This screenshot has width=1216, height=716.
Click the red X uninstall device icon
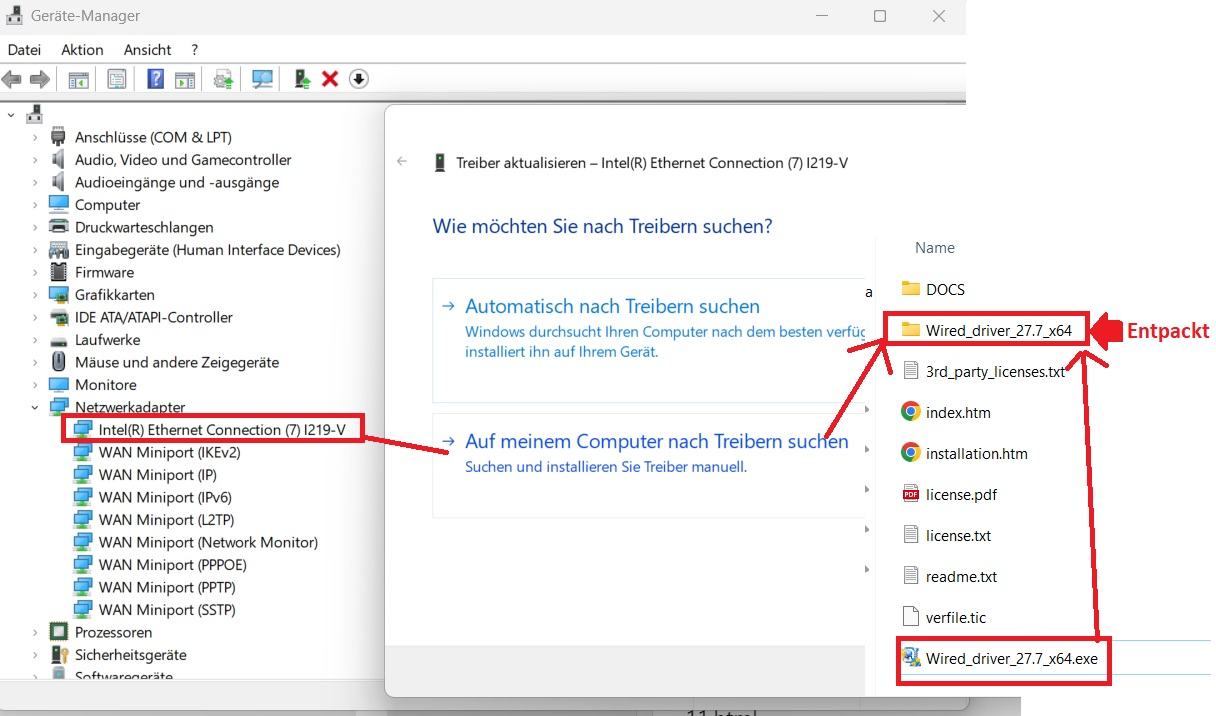pyautogui.click(x=330, y=79)
